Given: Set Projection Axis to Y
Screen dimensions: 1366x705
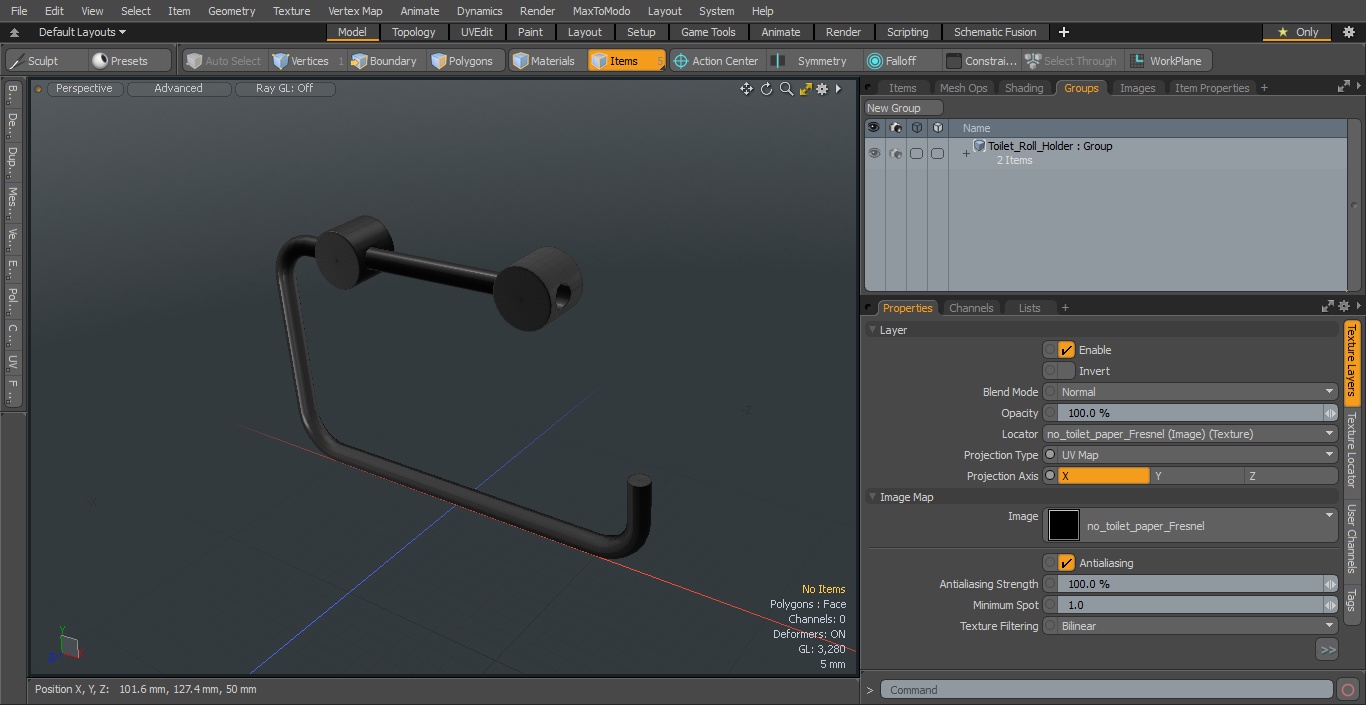Looking at the screenshot, I should coord(1197,476).
